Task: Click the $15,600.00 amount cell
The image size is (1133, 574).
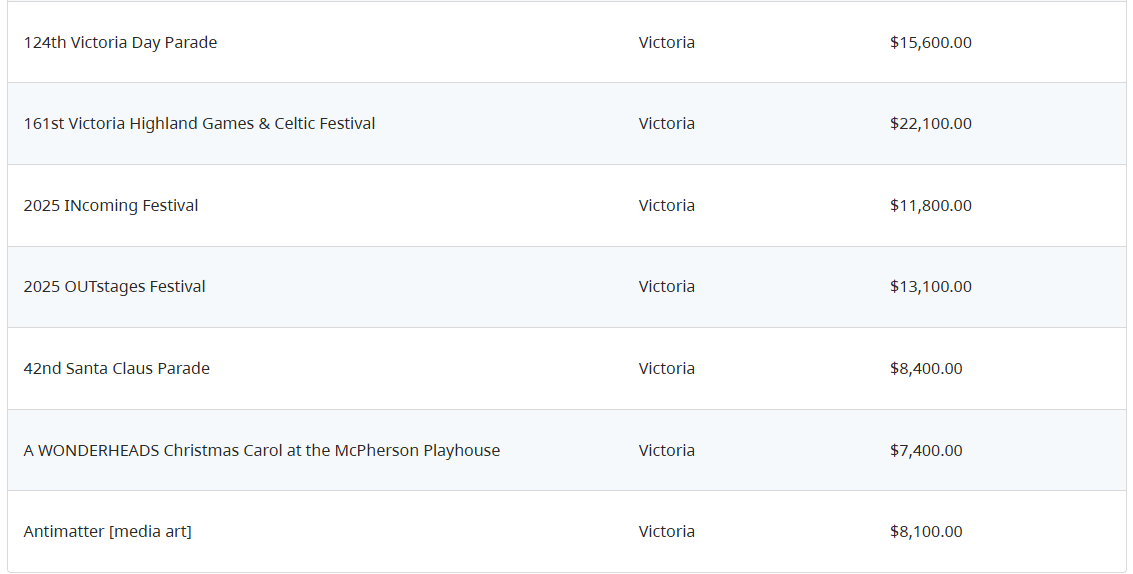Action: pos(931,43)
